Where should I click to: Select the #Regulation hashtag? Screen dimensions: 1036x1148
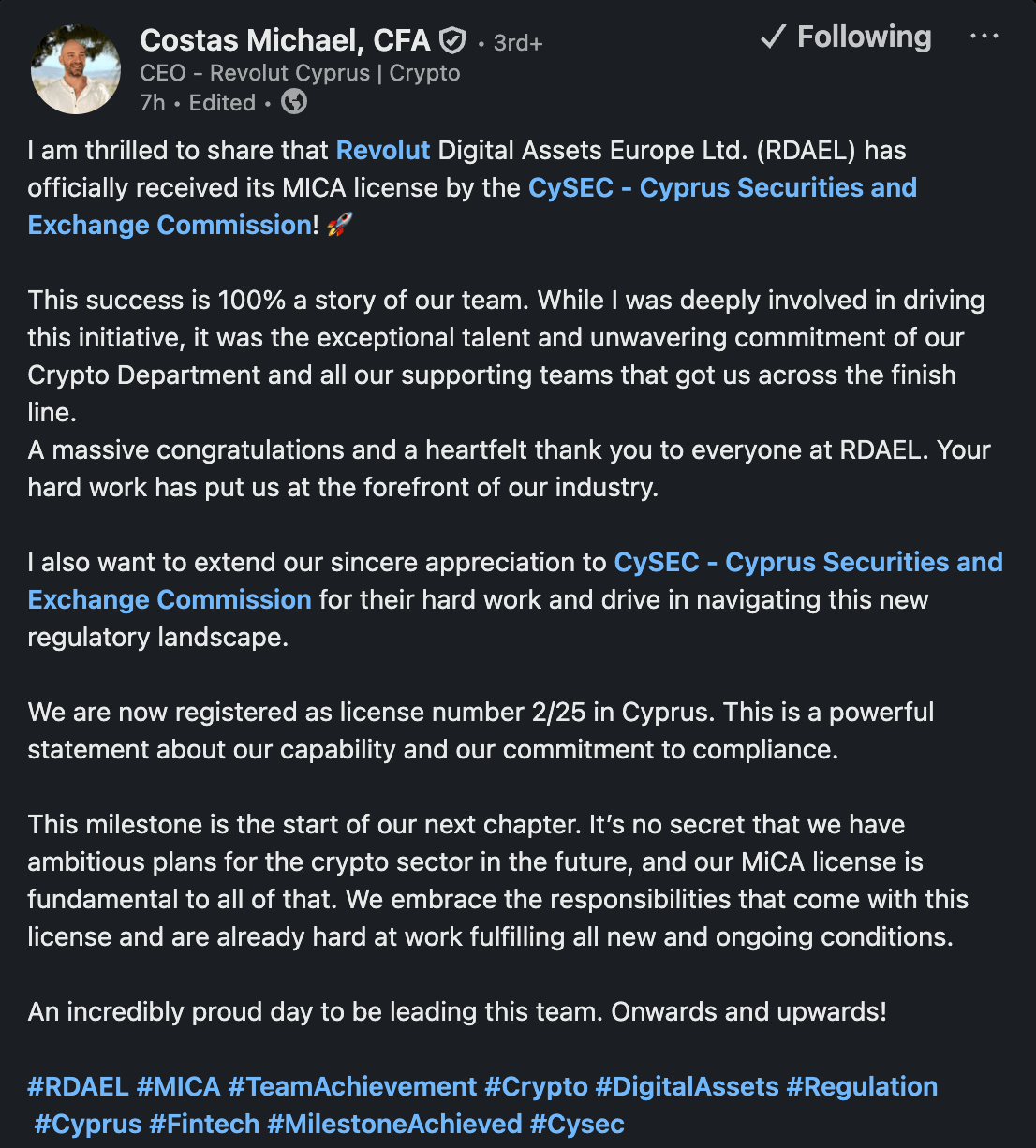coord(862,1087)
